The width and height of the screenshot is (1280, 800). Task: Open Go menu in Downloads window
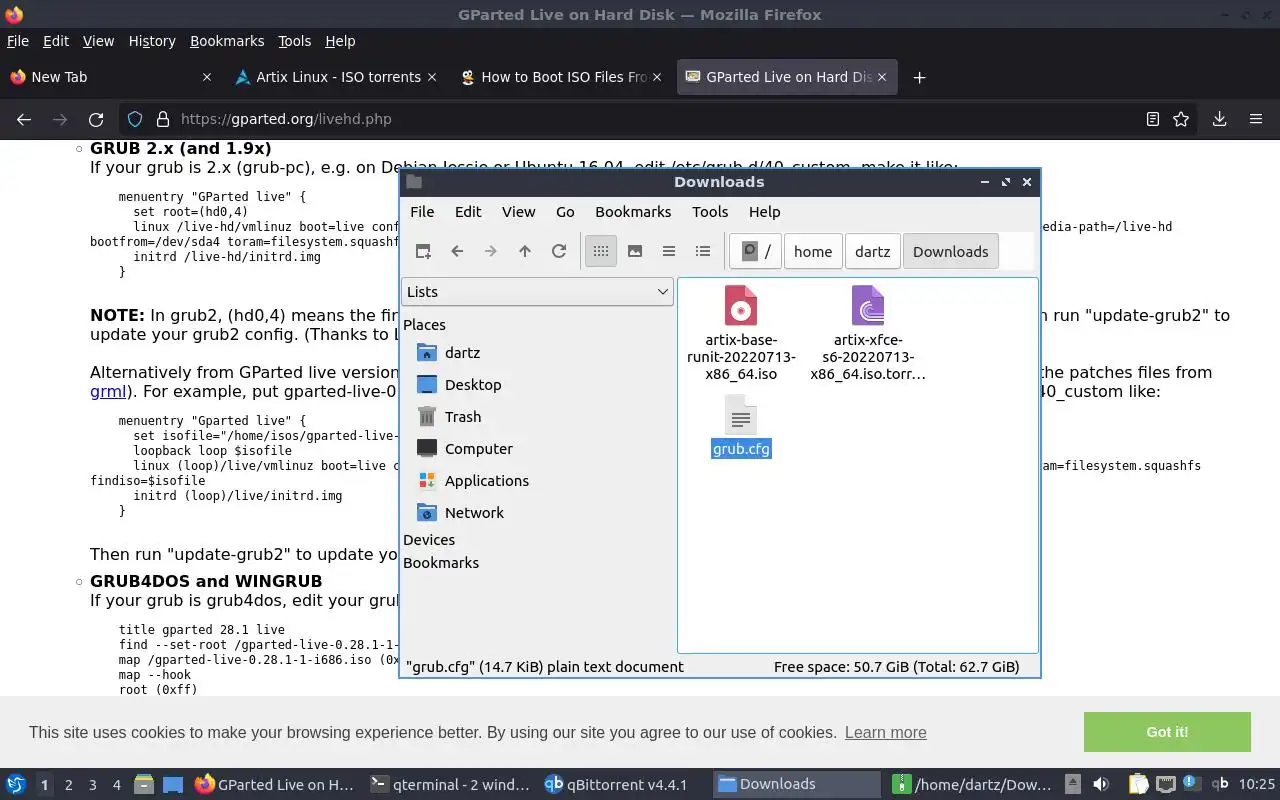[x=565, y=211]
